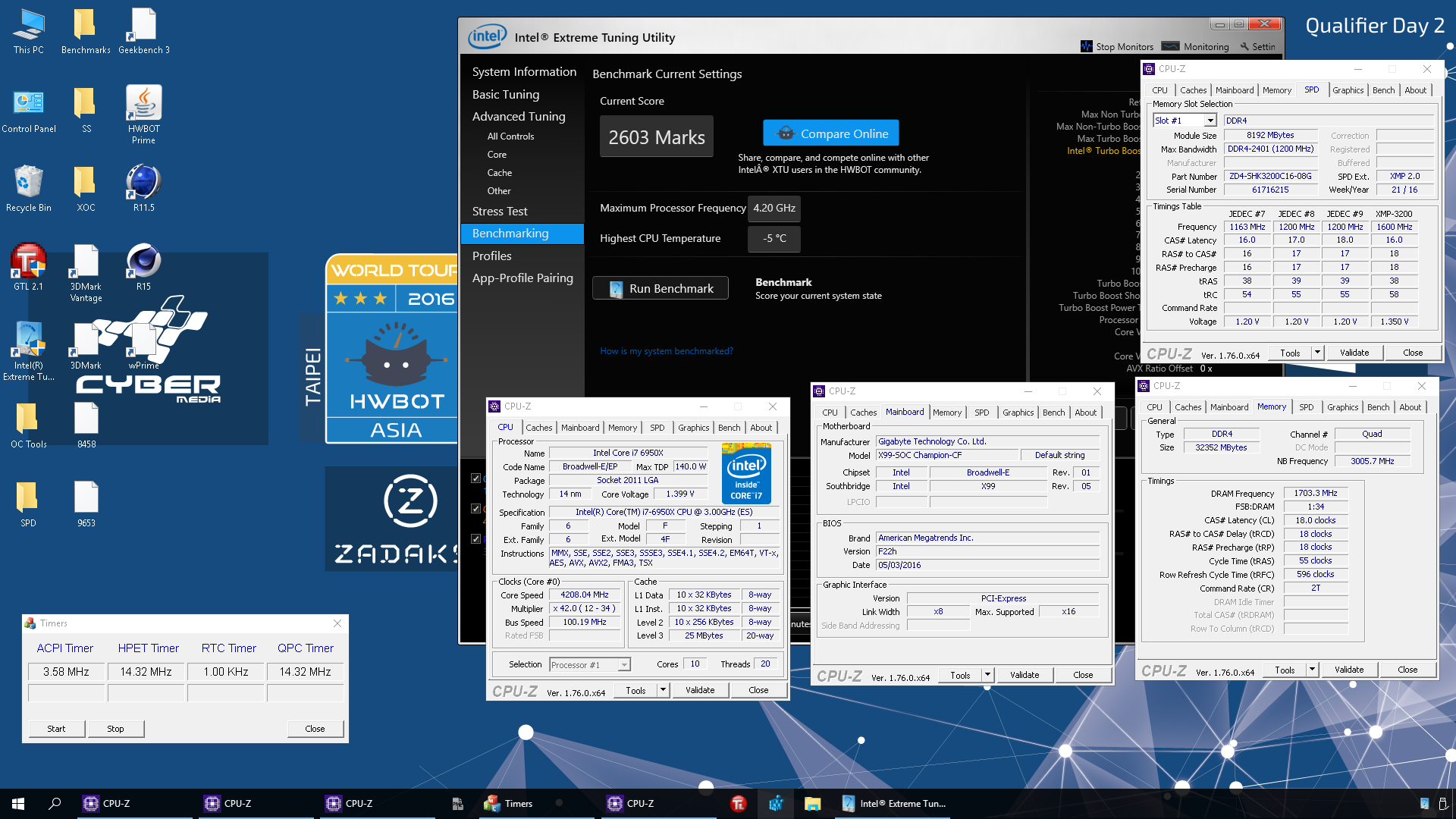The width and height of the screenshot is (1456, 819).
Task: Click Tools button in CPU-Z Memory window
Action: (x=1285, y=670)
